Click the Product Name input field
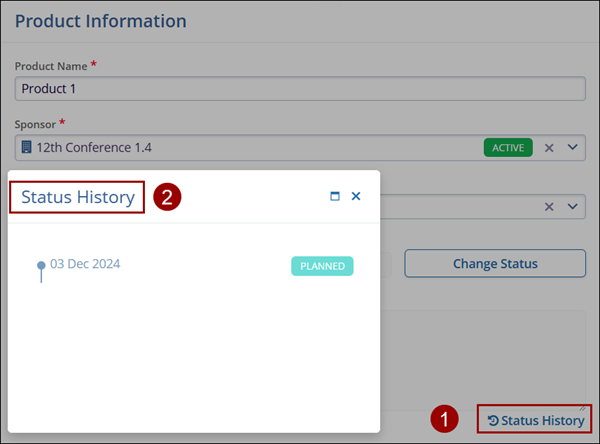The height and width of the screenshot is (444, 600). click(x=300, y=88)
